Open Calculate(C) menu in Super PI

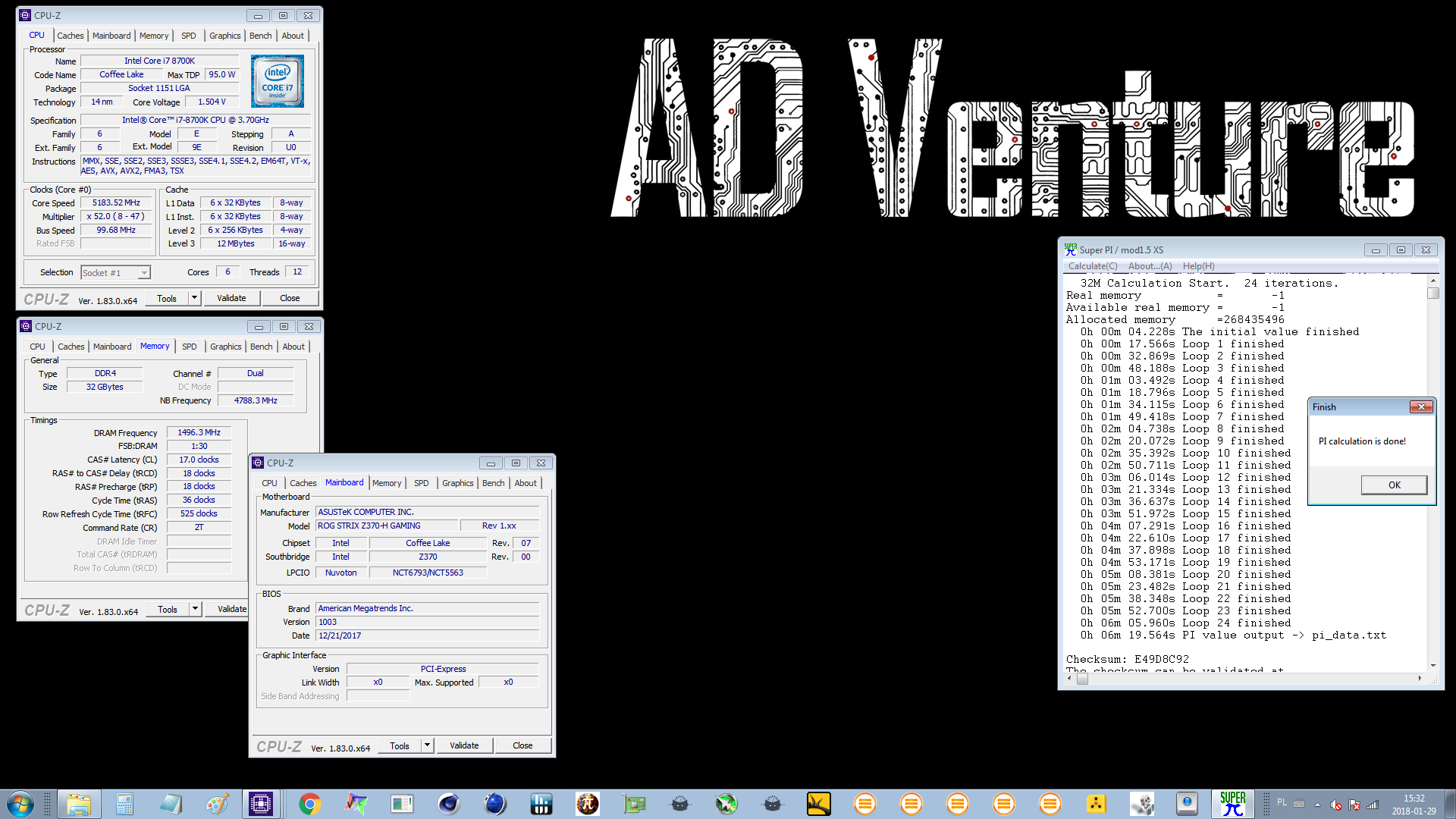point(1092,266)
